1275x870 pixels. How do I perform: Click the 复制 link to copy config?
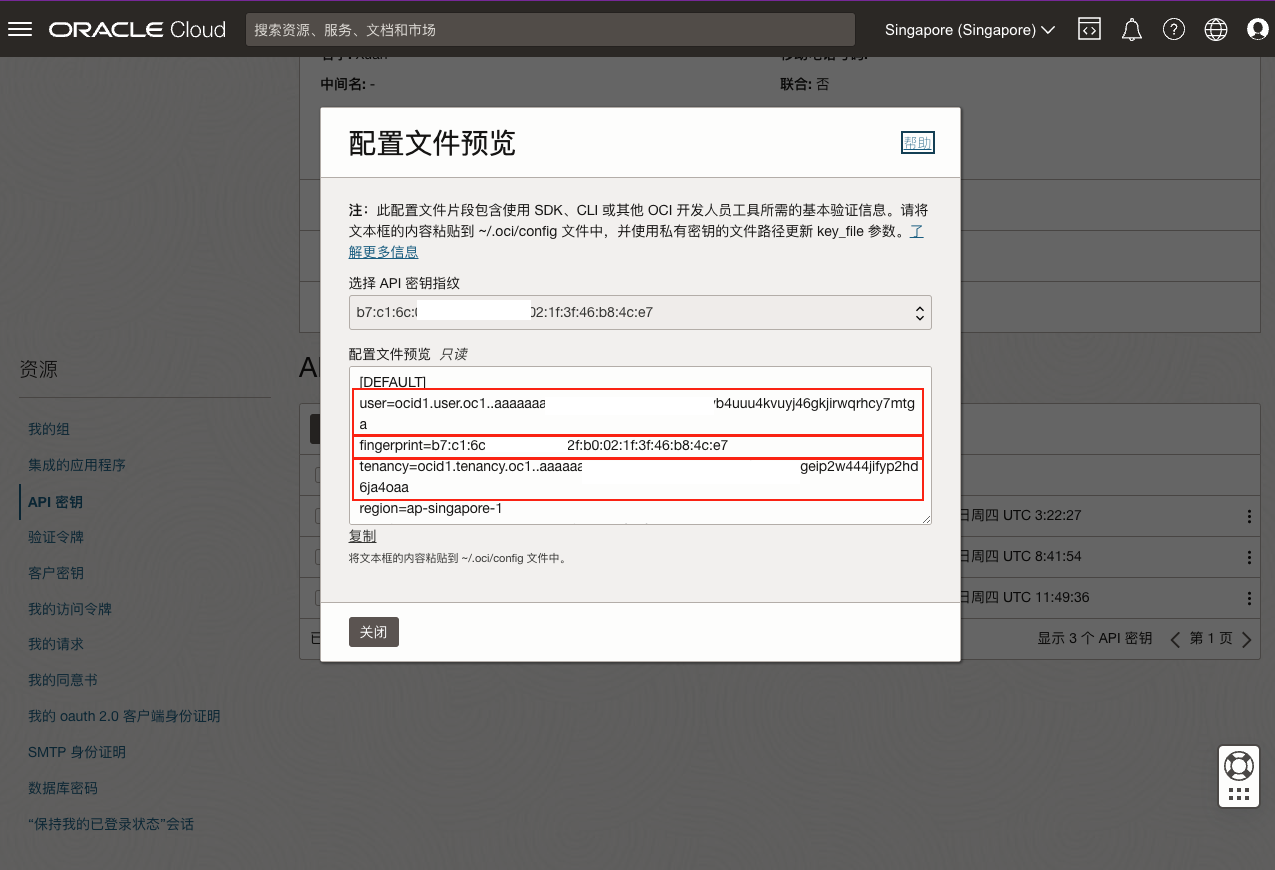pos(362,536)
